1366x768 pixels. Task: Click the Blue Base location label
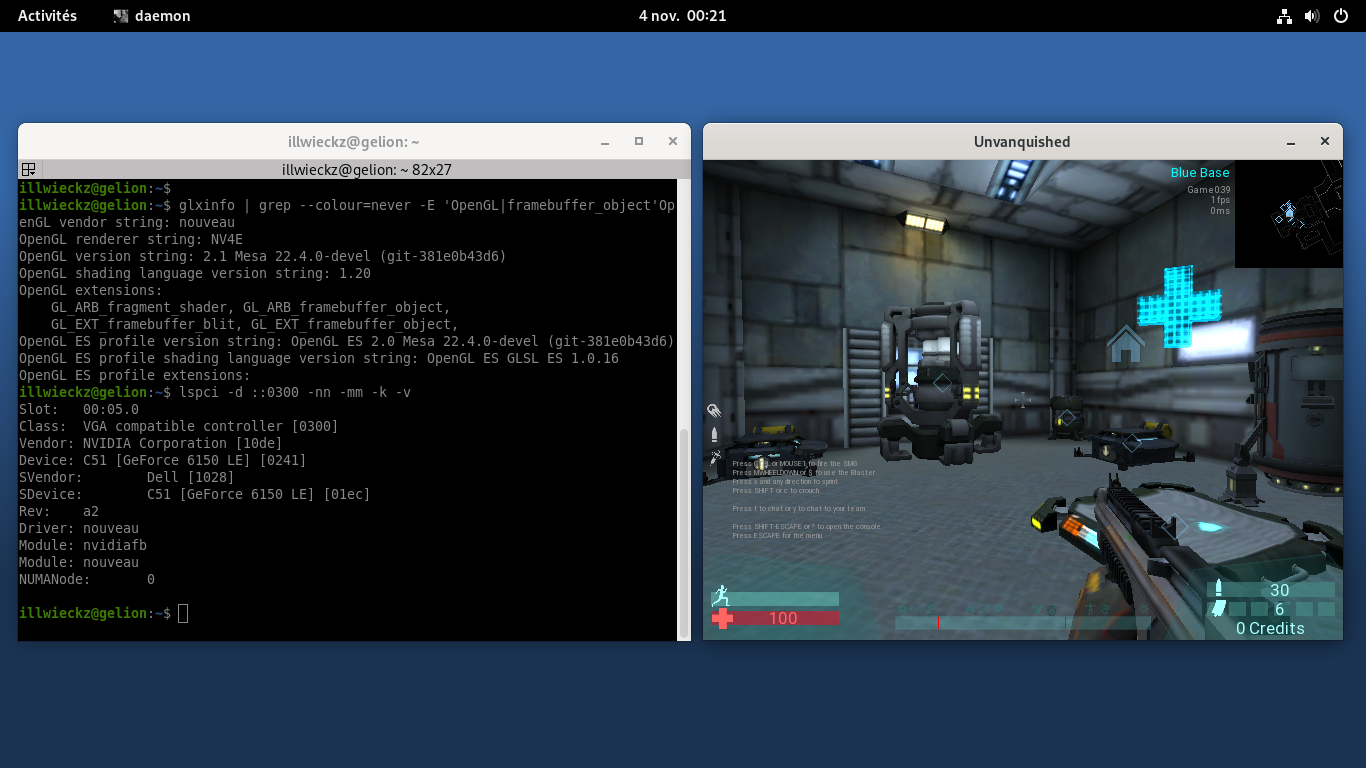(1200, 173)
